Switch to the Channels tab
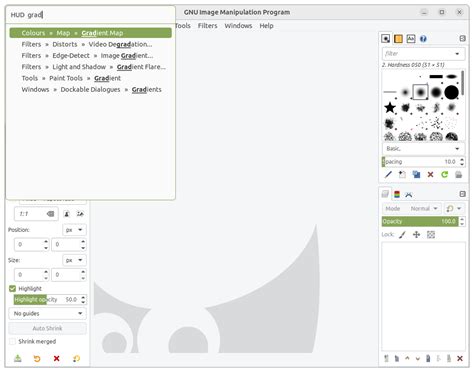Screen dimensions: 474x372 click(397, 194)
